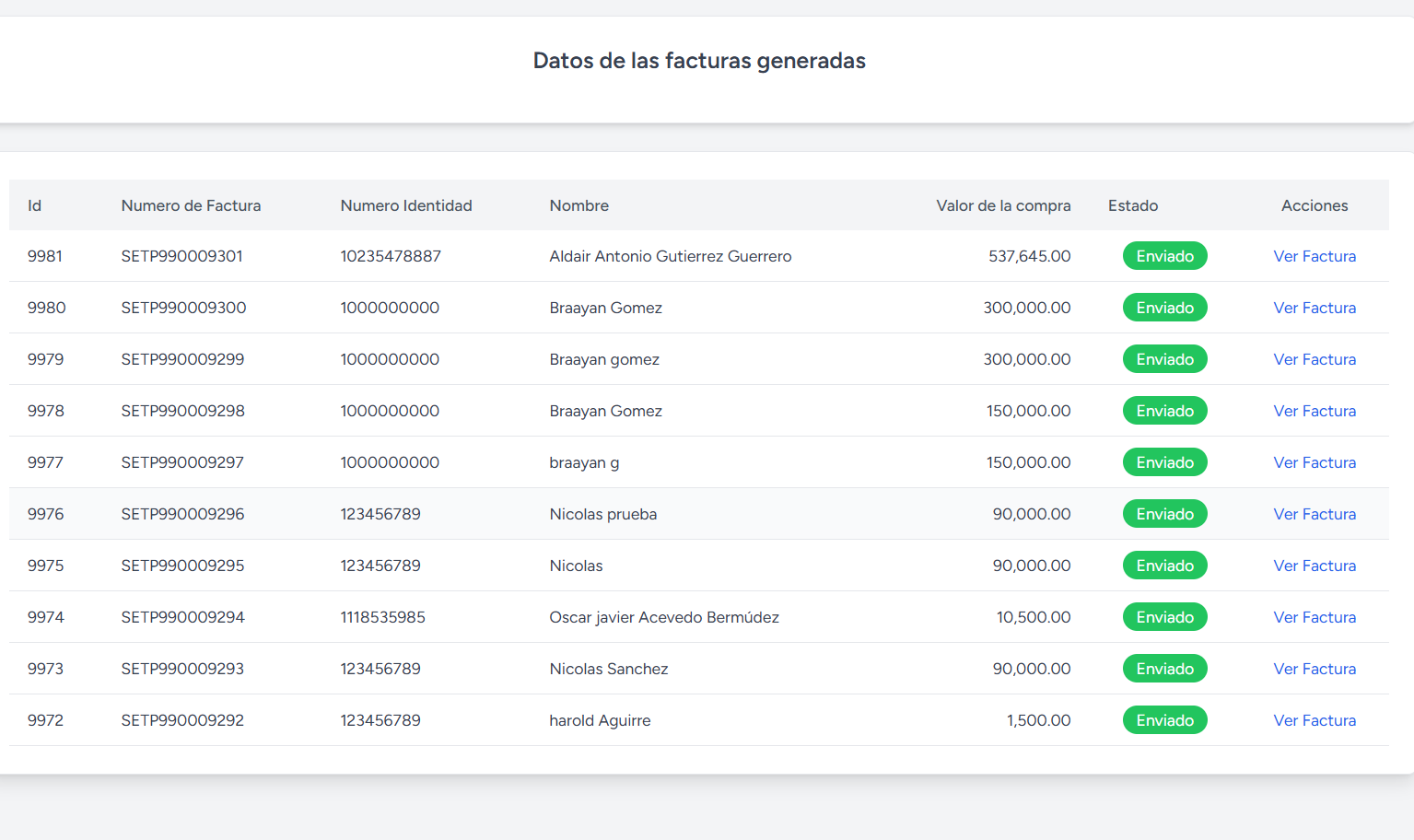Select the amount 1,500.00
Image resolution: width=1414 pixels, height=840 pixels.
click(1039, 720)
